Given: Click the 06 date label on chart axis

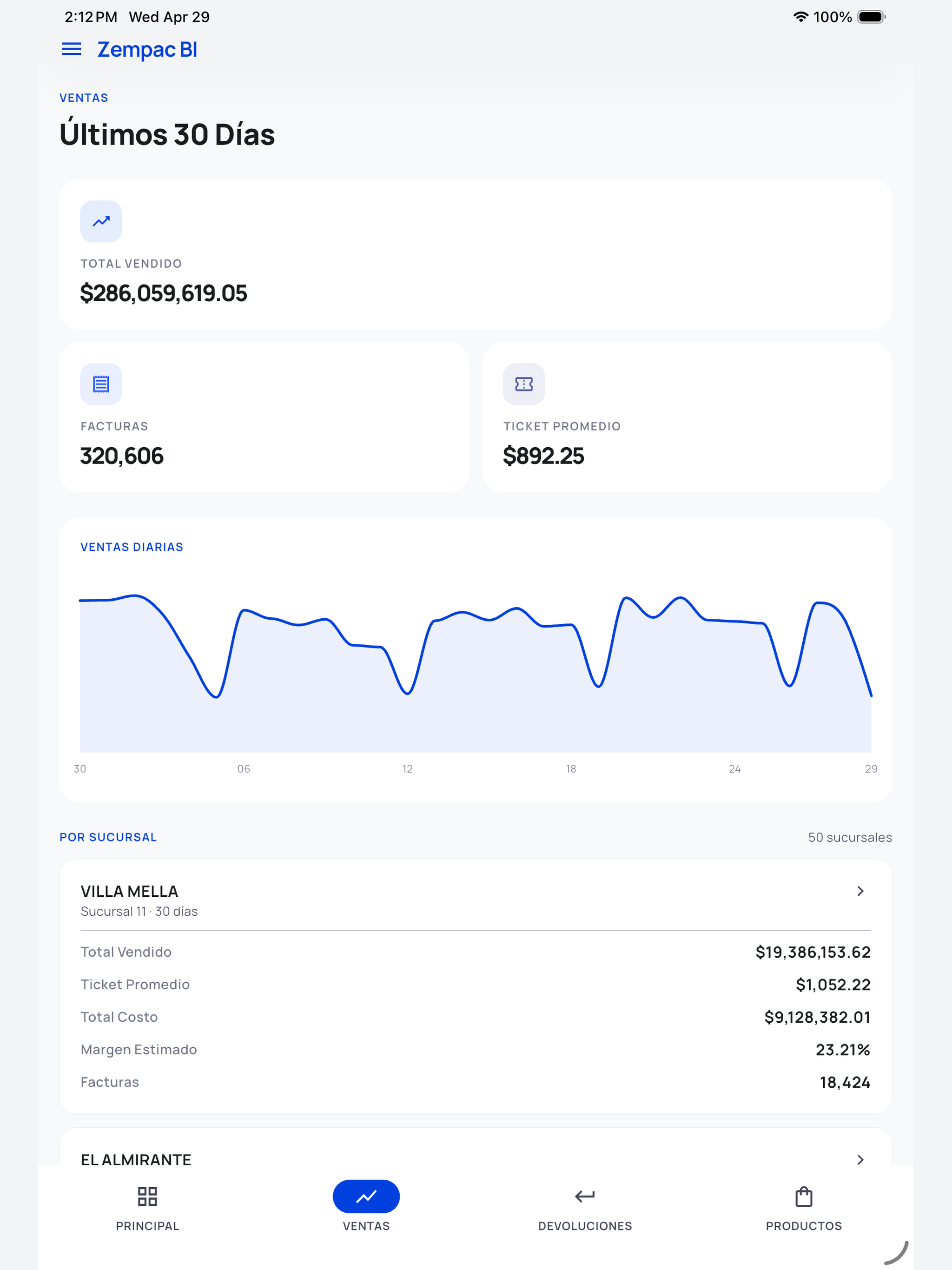Looking at the screenshot, I should [244, 769].
